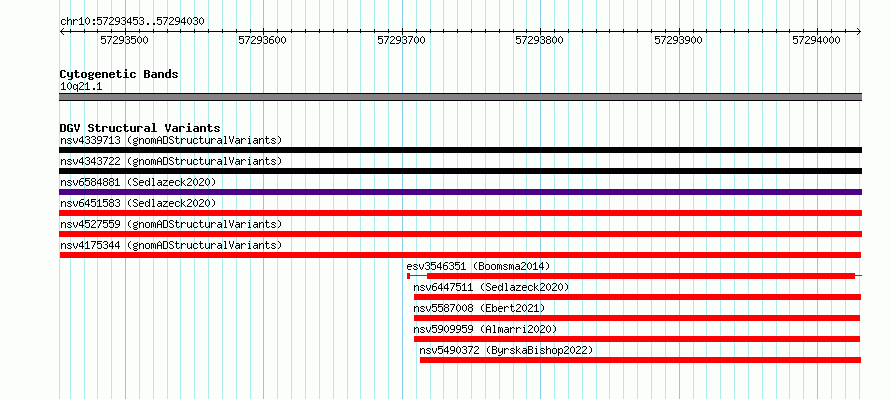This screenshot has height=399, width=890.
Task: Click the 57293700 ruler coordinate
Action: click(x=401, y=40)
